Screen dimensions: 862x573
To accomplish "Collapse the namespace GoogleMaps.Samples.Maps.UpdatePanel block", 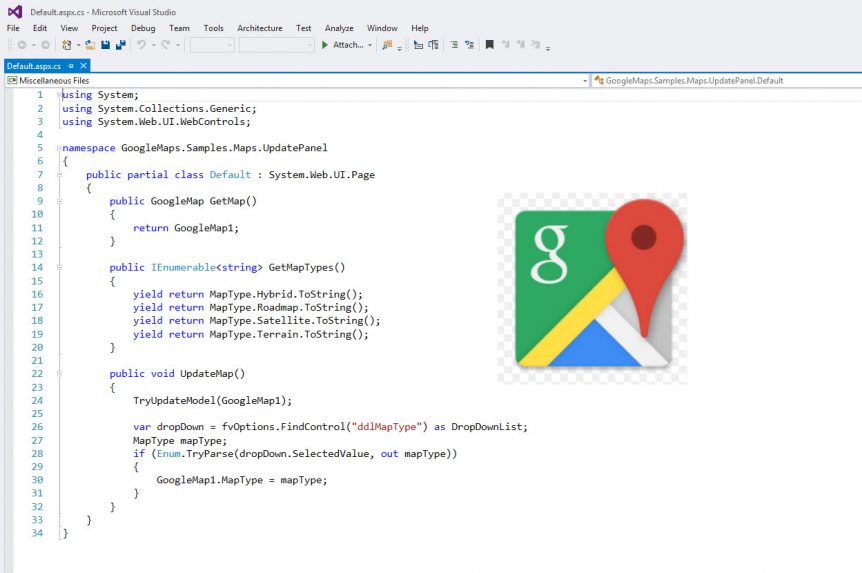I will [59, 148].
